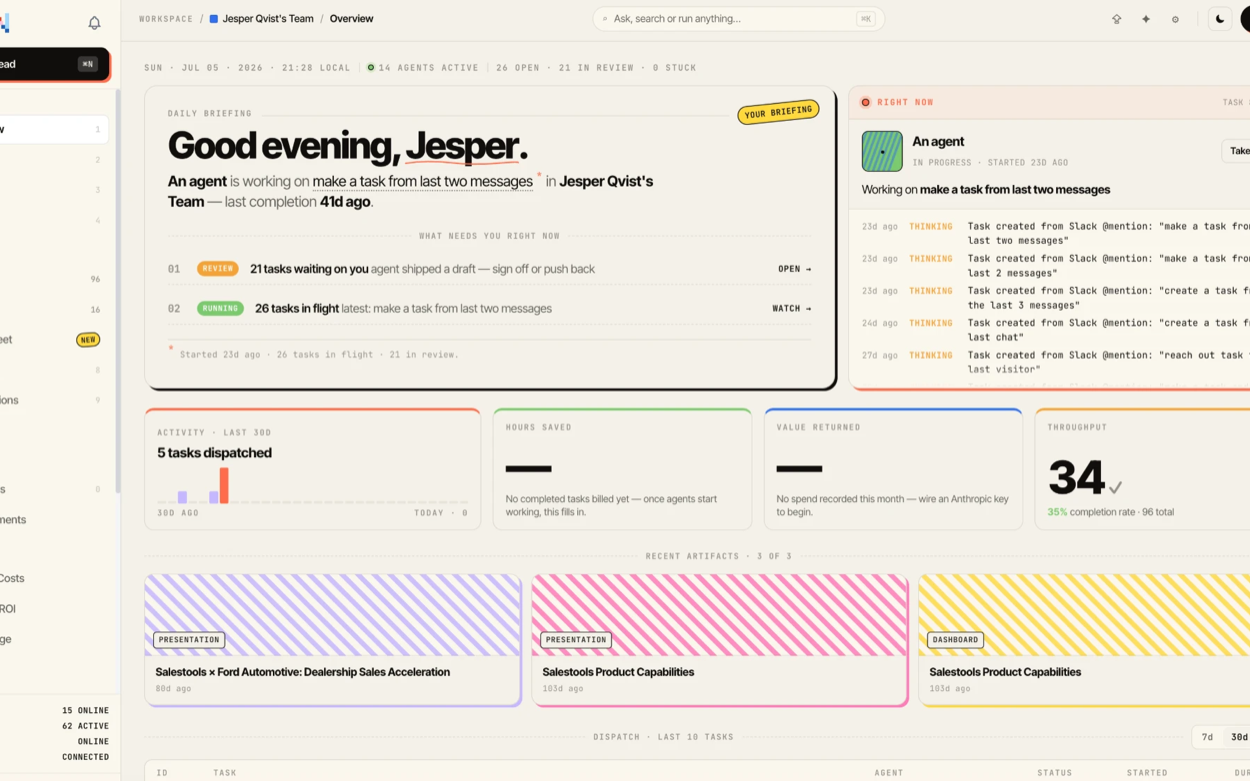Click the red Right Now recording indicator
Screen dimensions: 1250x781
(866, 102)
